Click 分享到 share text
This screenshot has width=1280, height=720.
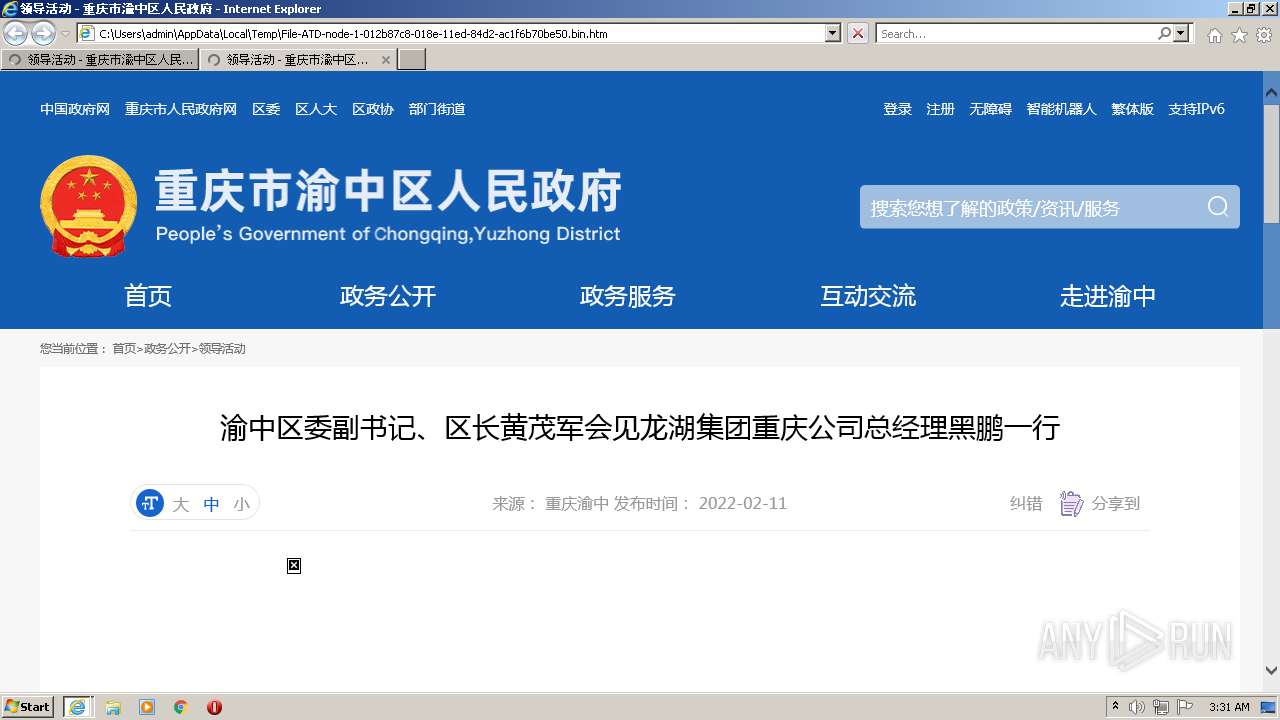tap(1116, 504)
